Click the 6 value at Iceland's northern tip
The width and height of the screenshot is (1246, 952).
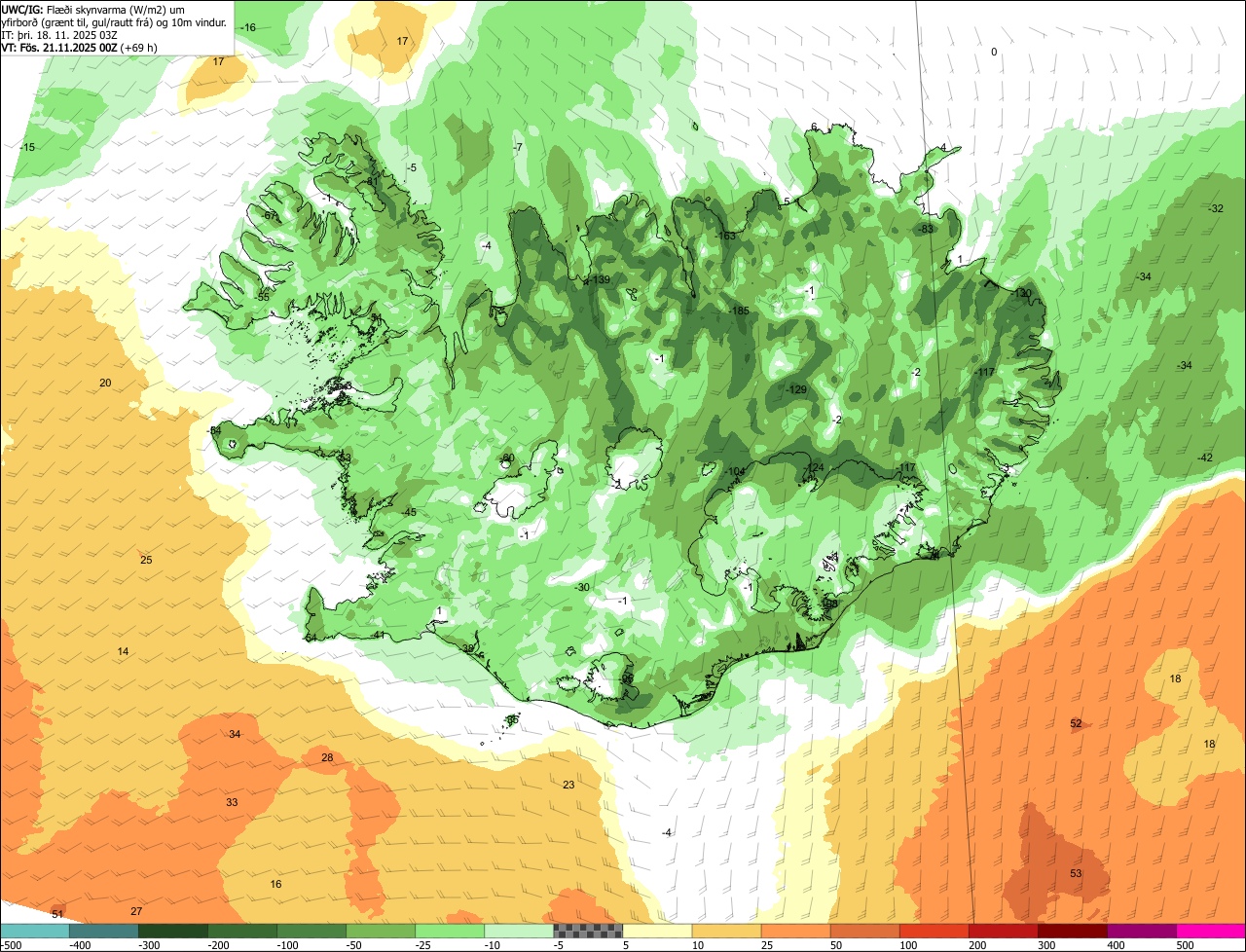[x=814, y=128]
